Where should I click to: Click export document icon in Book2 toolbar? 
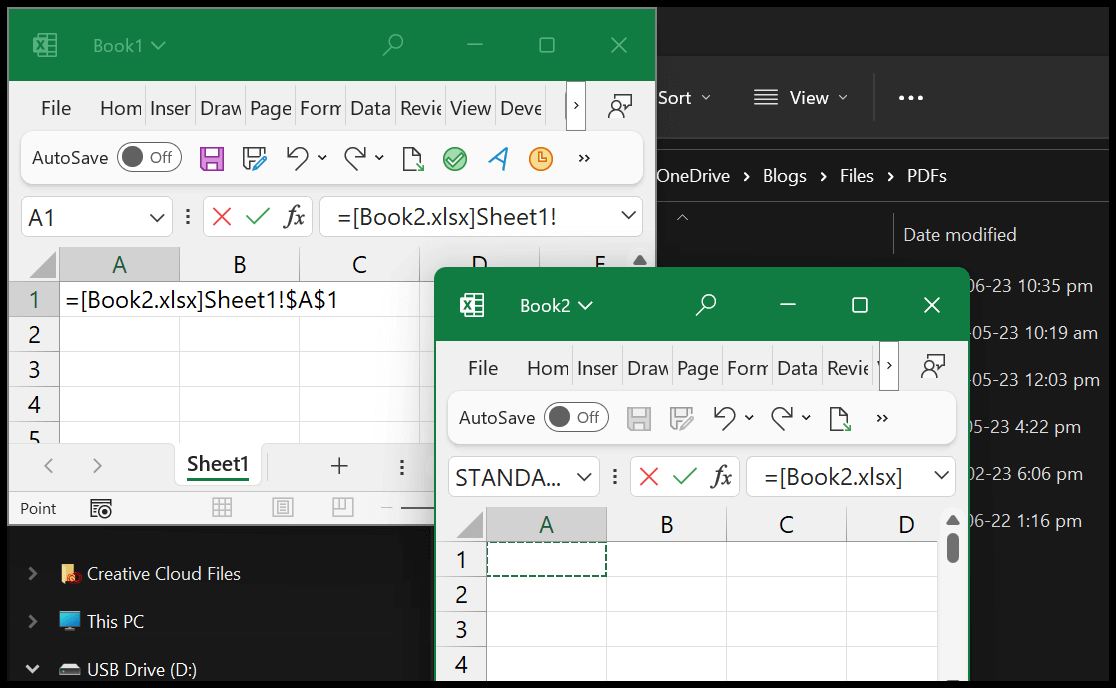pos(839,418)
